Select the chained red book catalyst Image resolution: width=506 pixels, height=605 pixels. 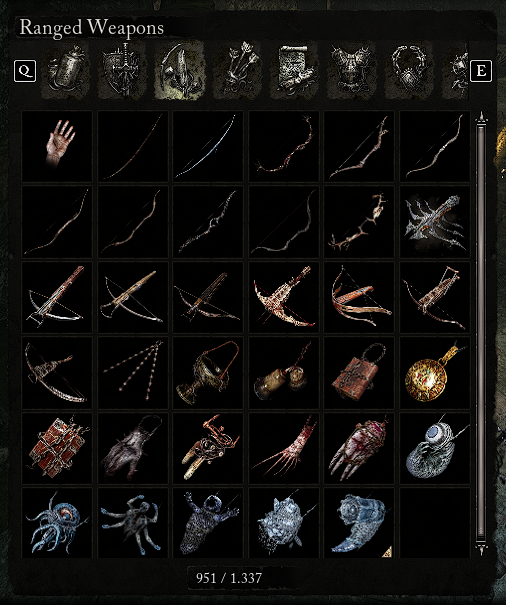(x=57, y=448)
